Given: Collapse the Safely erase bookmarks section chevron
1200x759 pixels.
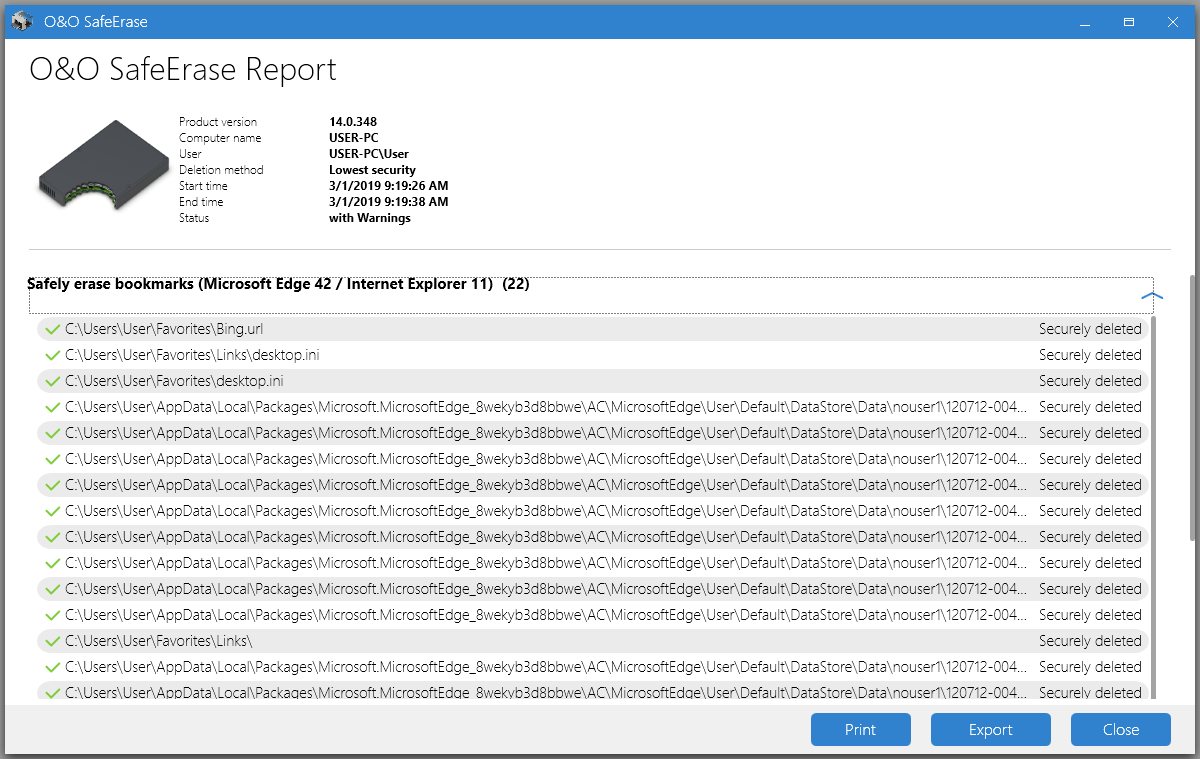Looking at the screenshot, I should pyautogui.click(x=1152, y=296).
